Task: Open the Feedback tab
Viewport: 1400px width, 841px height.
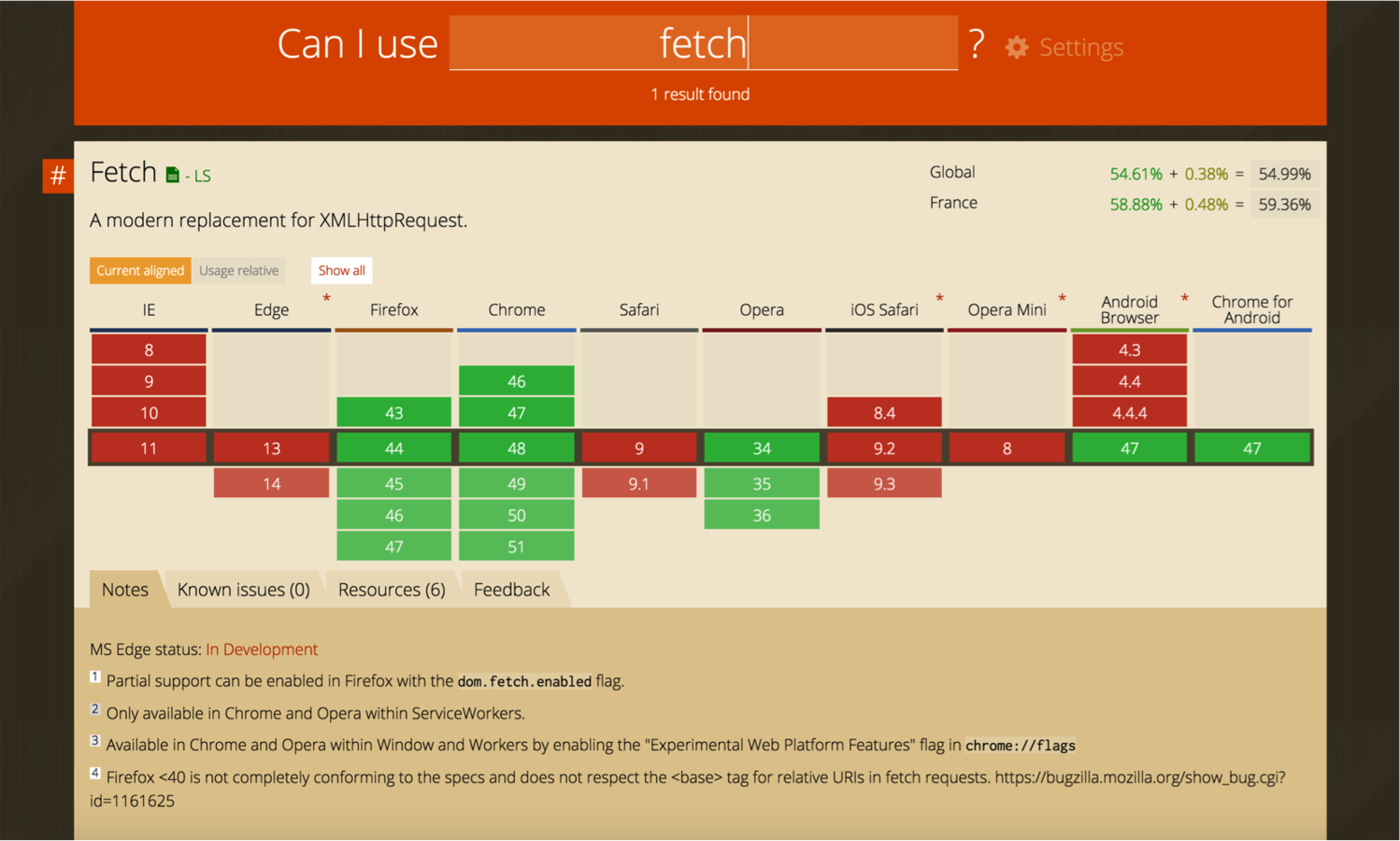Action: click(511, 590)
